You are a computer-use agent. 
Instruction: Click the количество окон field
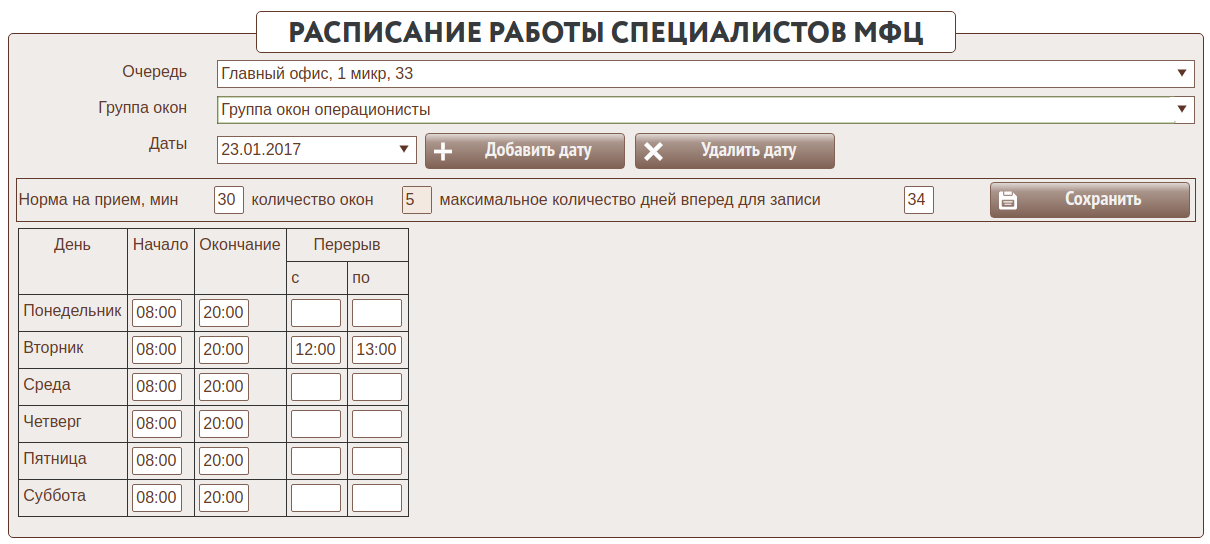pyautogui.click(x=417, y=200)
